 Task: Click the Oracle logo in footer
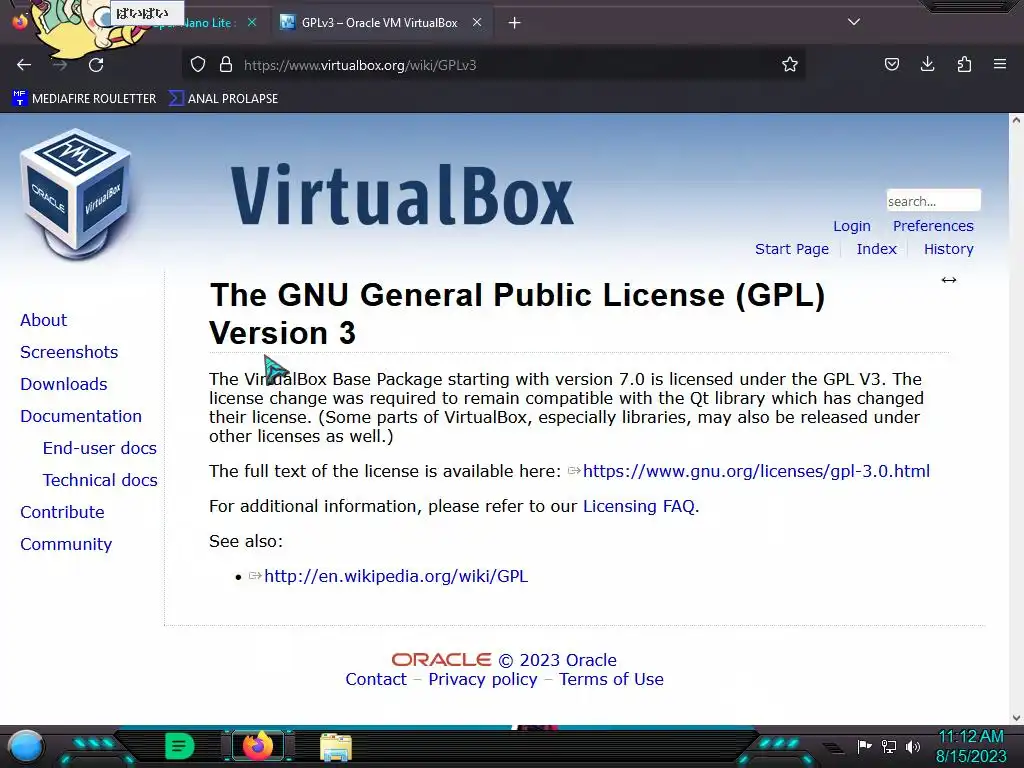pyautogui.click(x=441, y=660)
